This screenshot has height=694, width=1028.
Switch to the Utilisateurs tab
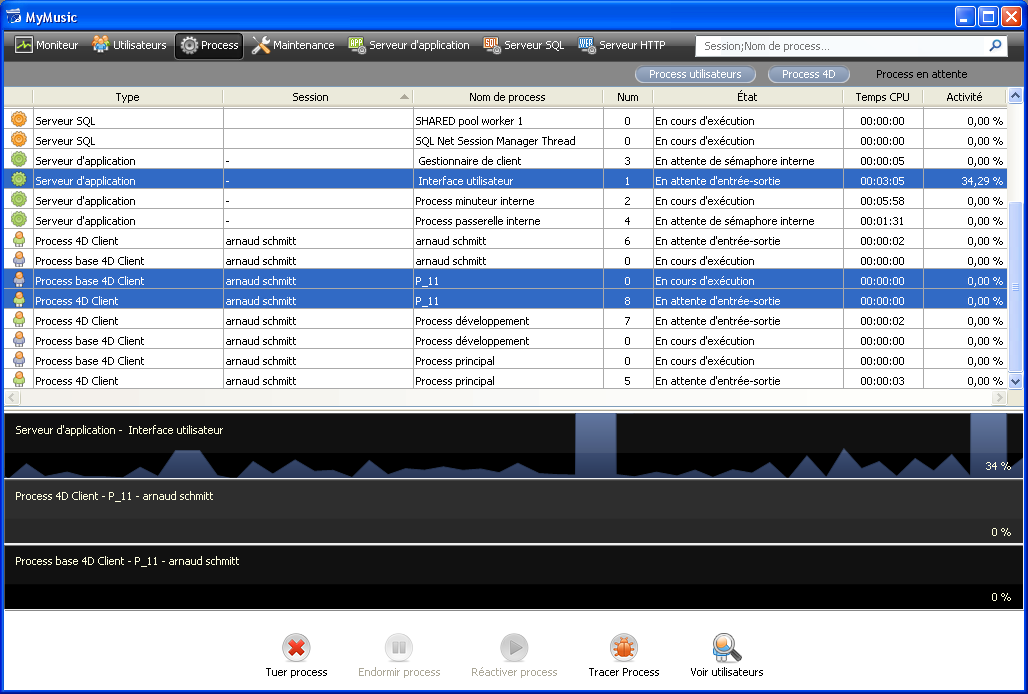(x=129, y=45)
